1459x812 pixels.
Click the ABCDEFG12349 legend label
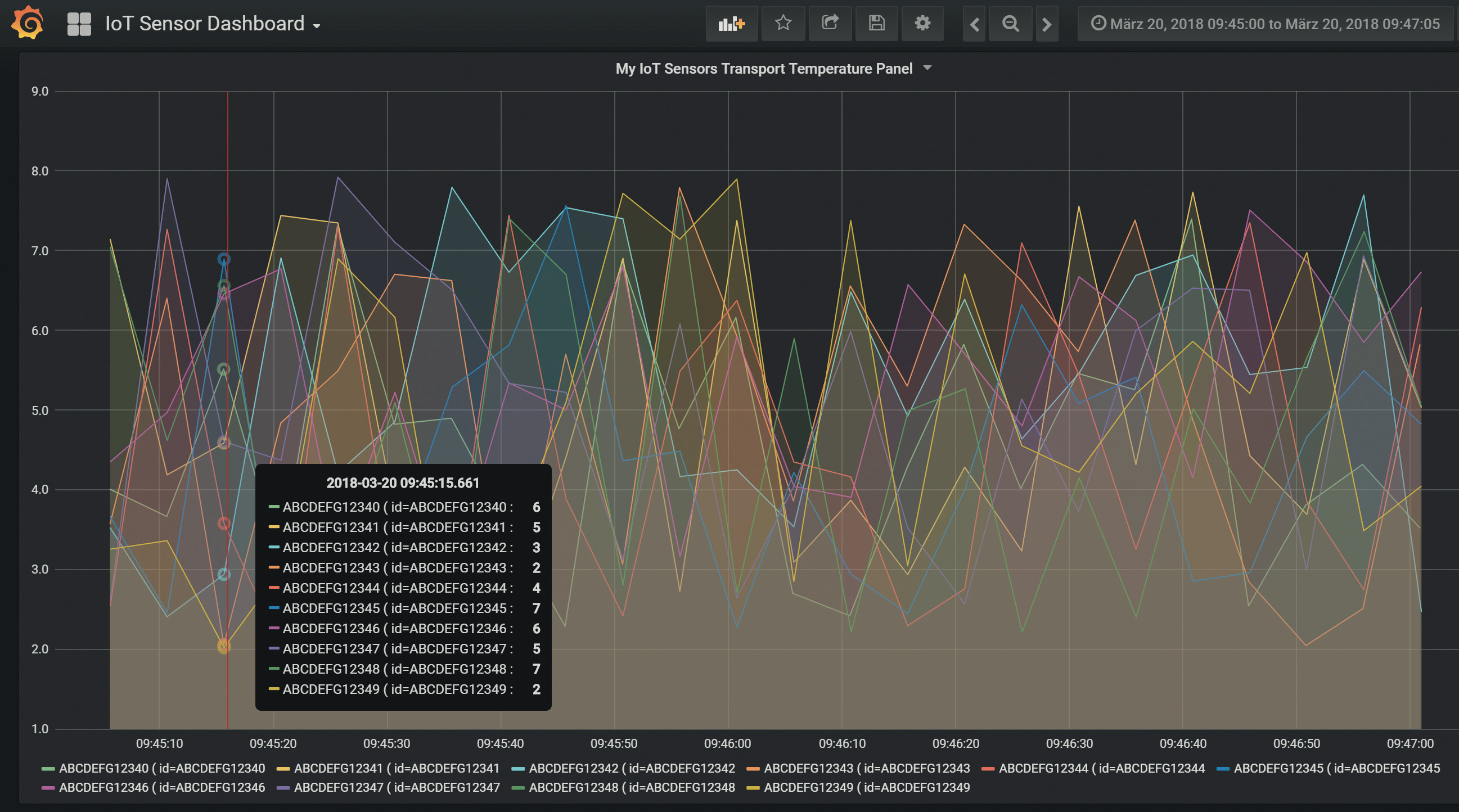click(867, 788)
